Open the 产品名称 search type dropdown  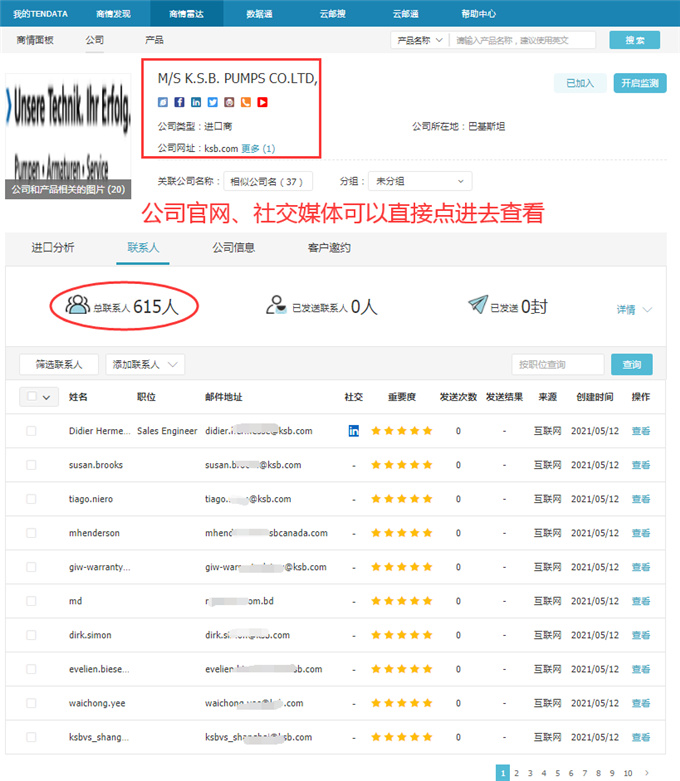pyautogui.click(x=419, y=40)
